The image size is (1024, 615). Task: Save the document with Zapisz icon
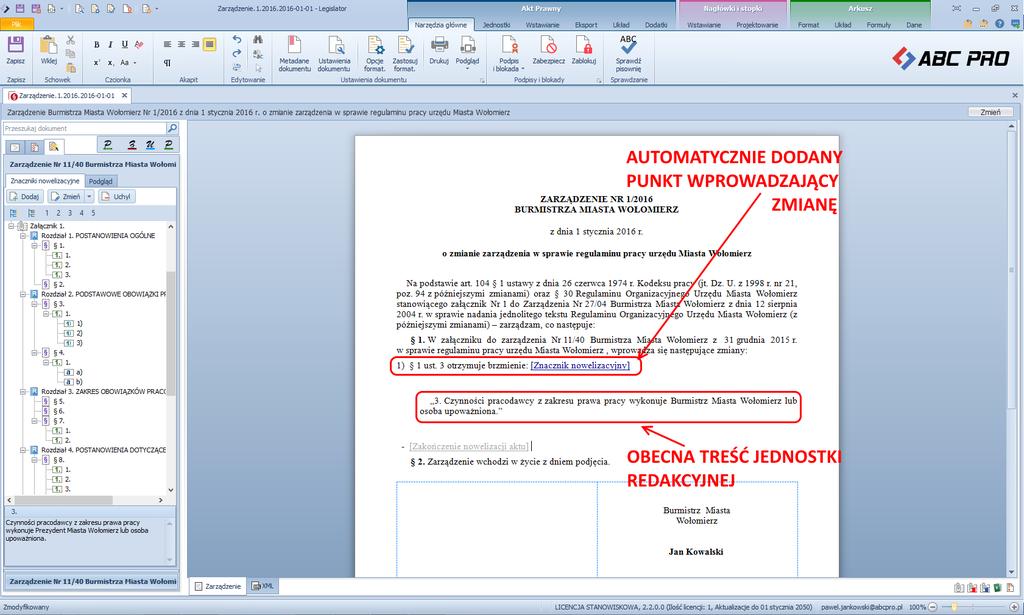click(x=15, y=51)
